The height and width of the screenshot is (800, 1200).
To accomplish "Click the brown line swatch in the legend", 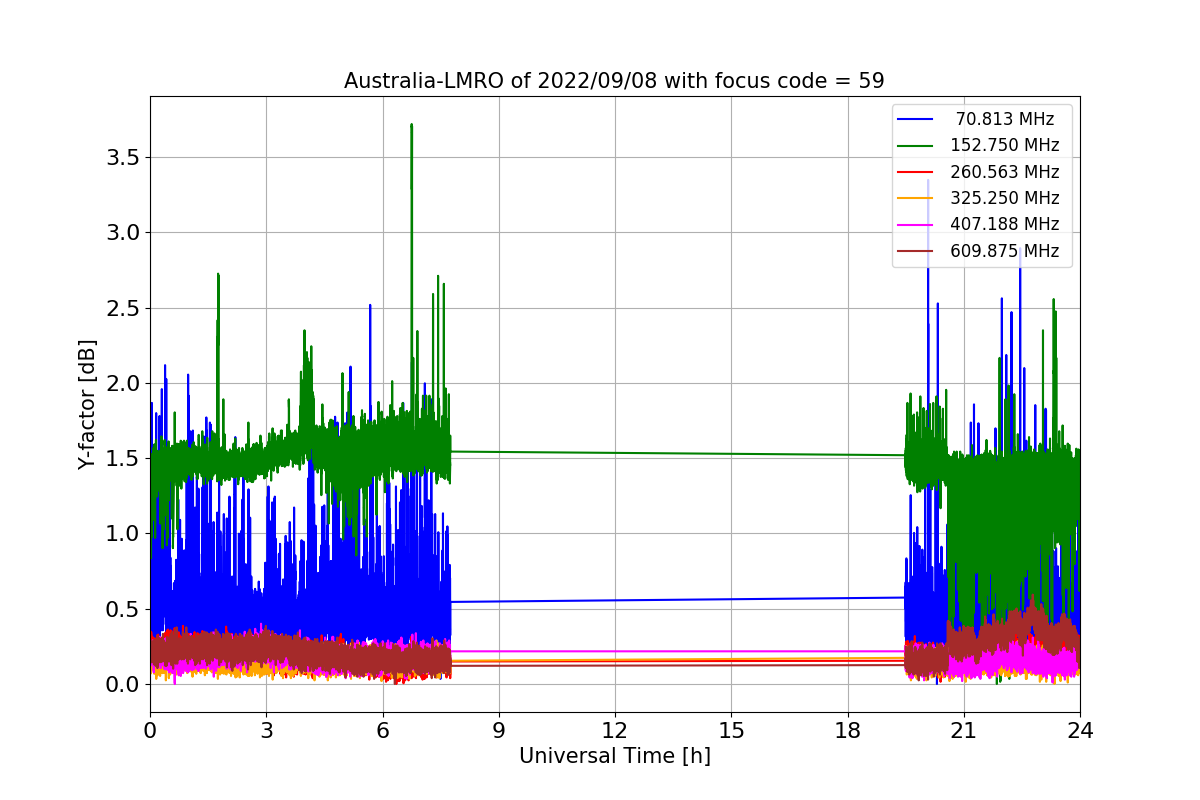I will (x=916, y=251).
